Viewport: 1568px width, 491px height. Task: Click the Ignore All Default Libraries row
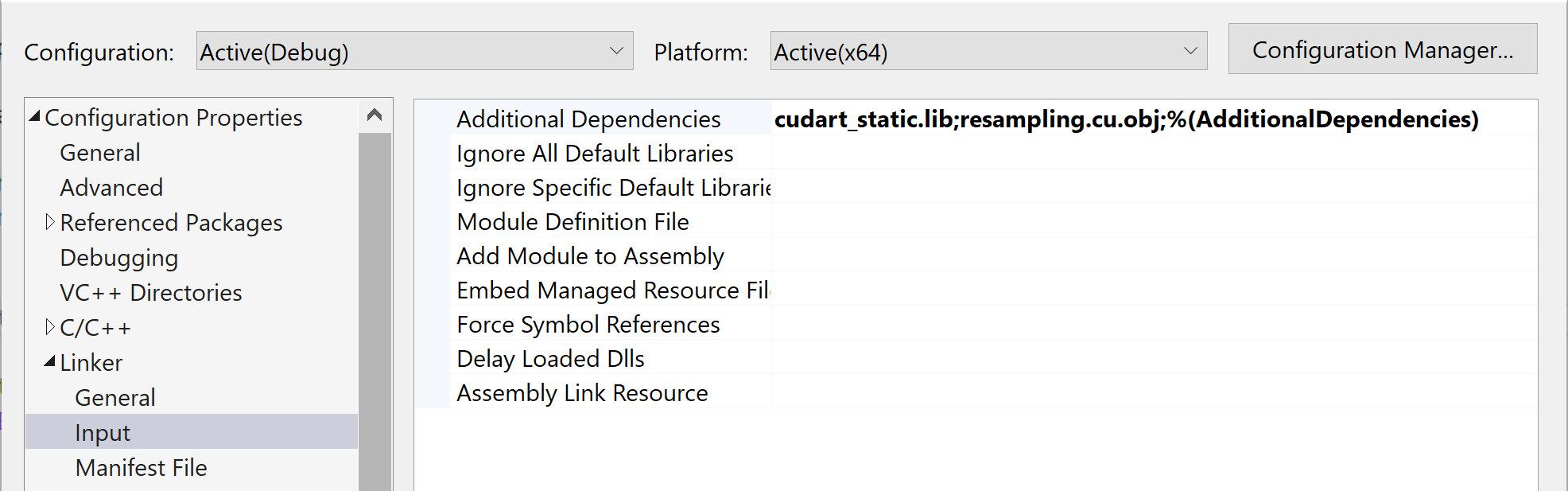coord(595,153)
